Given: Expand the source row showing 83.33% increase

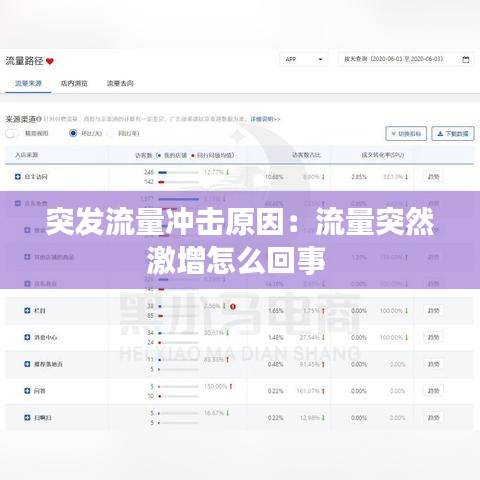Looking at the screenshot, I should pyautogui.click(x=27, y=364).
